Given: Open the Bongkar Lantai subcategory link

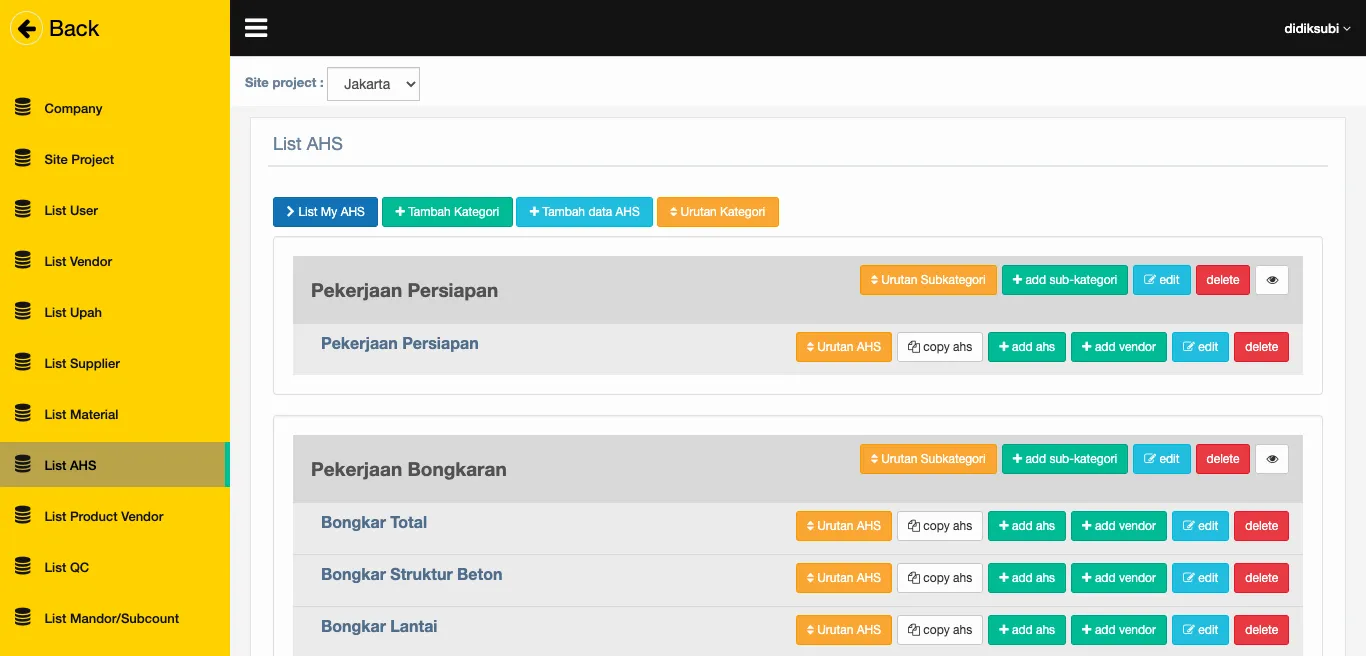Looking at the screenshot, I should 379,626.
